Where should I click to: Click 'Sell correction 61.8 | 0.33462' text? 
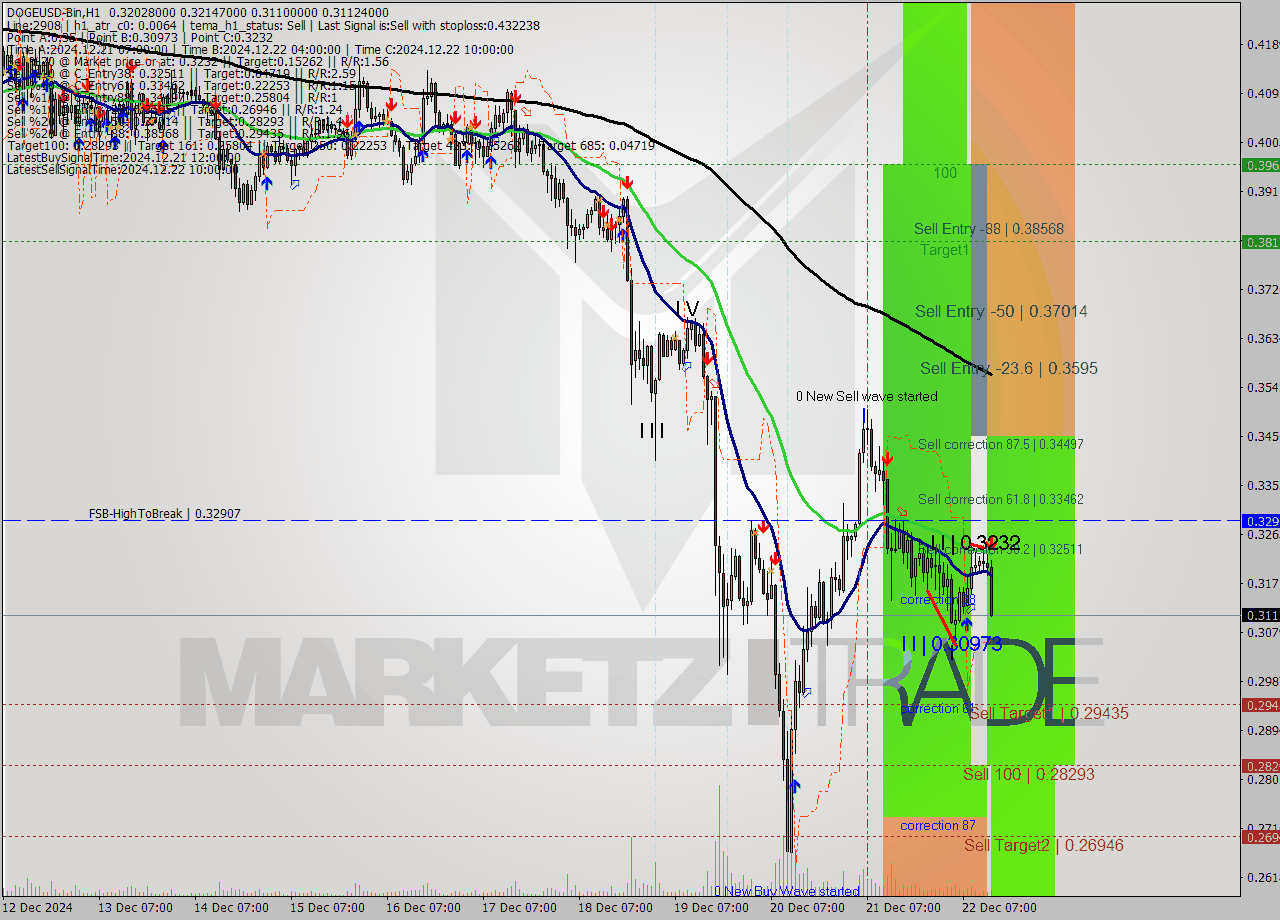click(x=1001, y=499)
